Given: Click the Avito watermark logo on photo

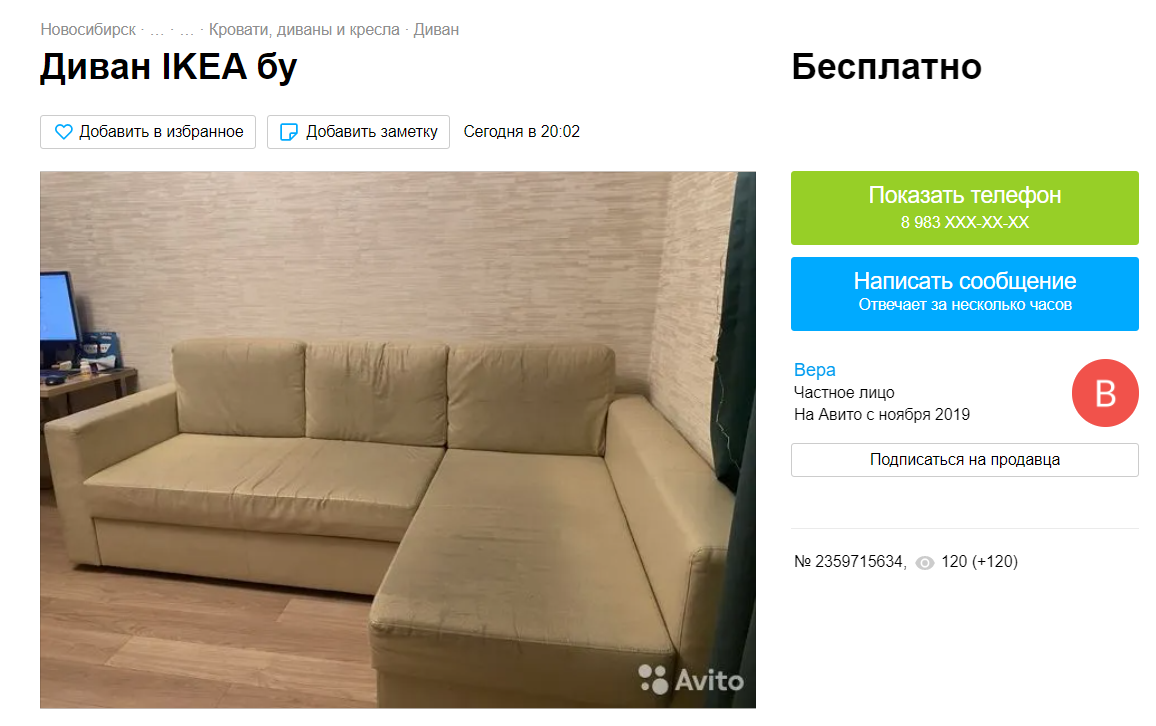Looking at the screenshot, I should click(x=691, y=680).
